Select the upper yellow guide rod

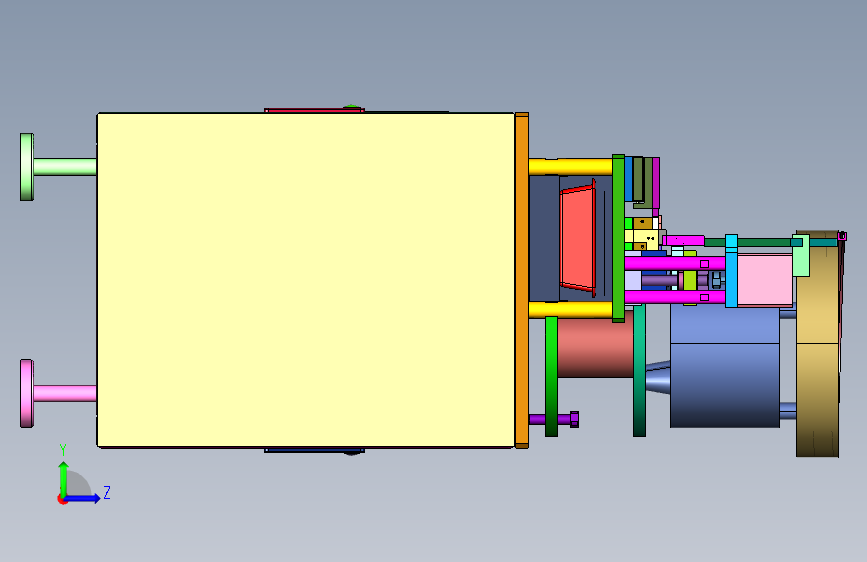point(570,166)
